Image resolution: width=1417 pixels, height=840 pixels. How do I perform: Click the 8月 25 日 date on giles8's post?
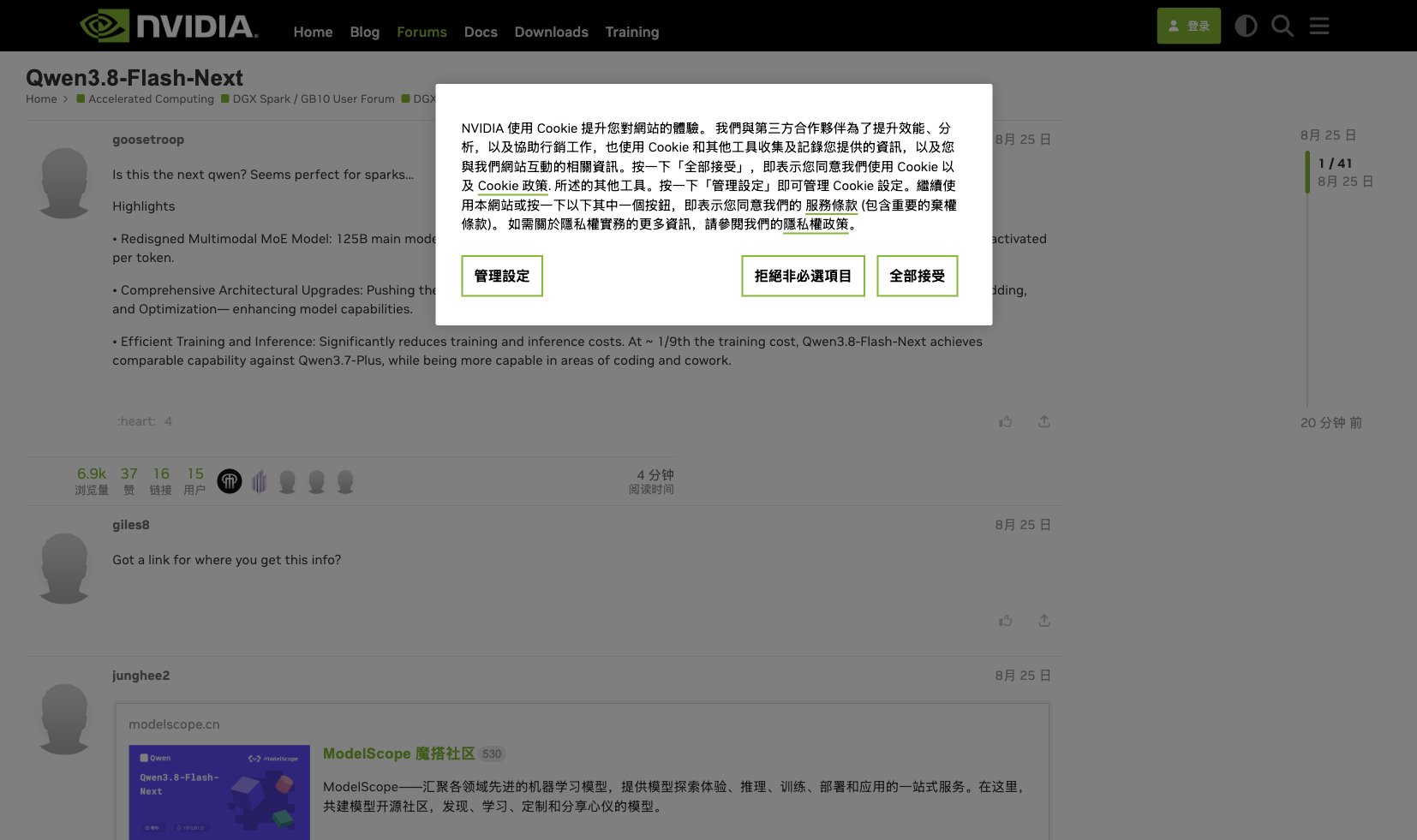pyautogui.click(x=1023, y=525)
